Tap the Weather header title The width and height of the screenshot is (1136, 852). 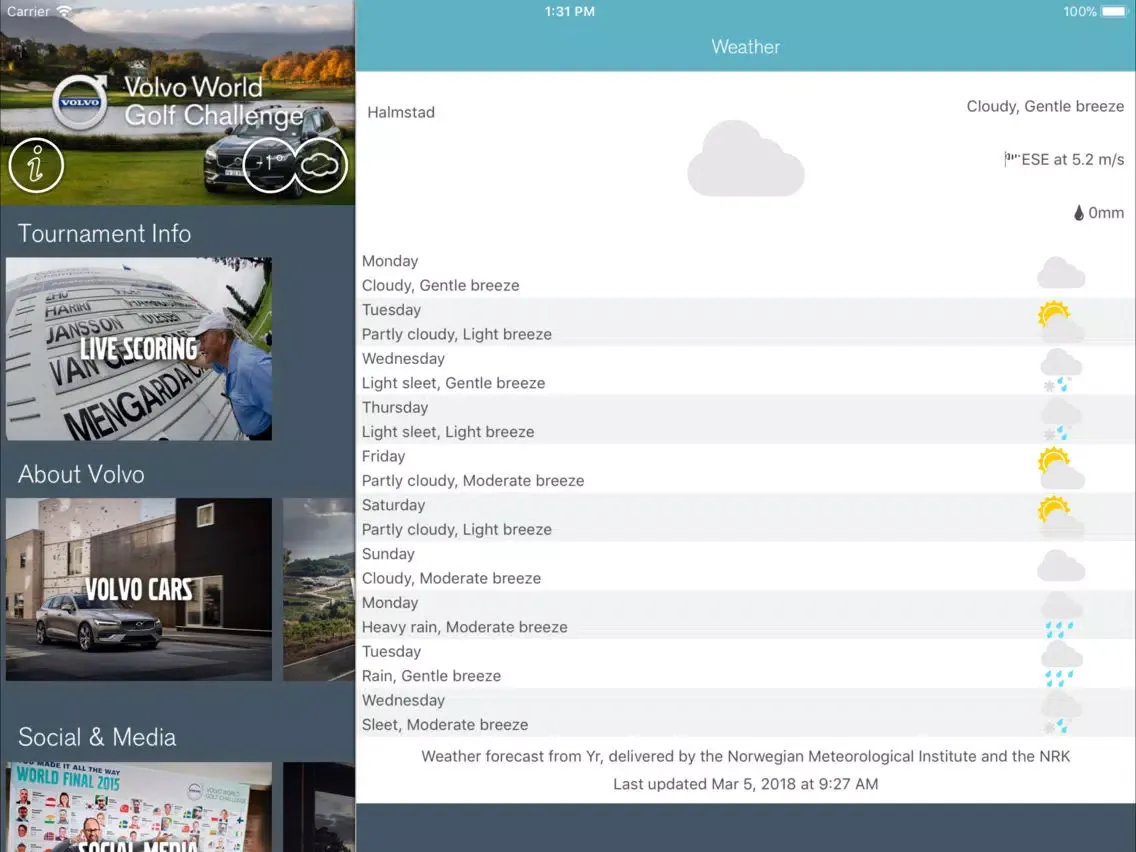746,47
